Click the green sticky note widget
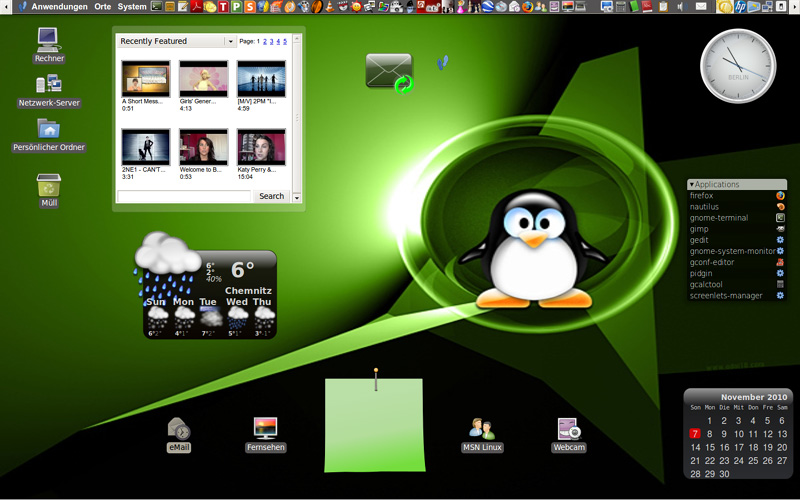 [374, 424]
